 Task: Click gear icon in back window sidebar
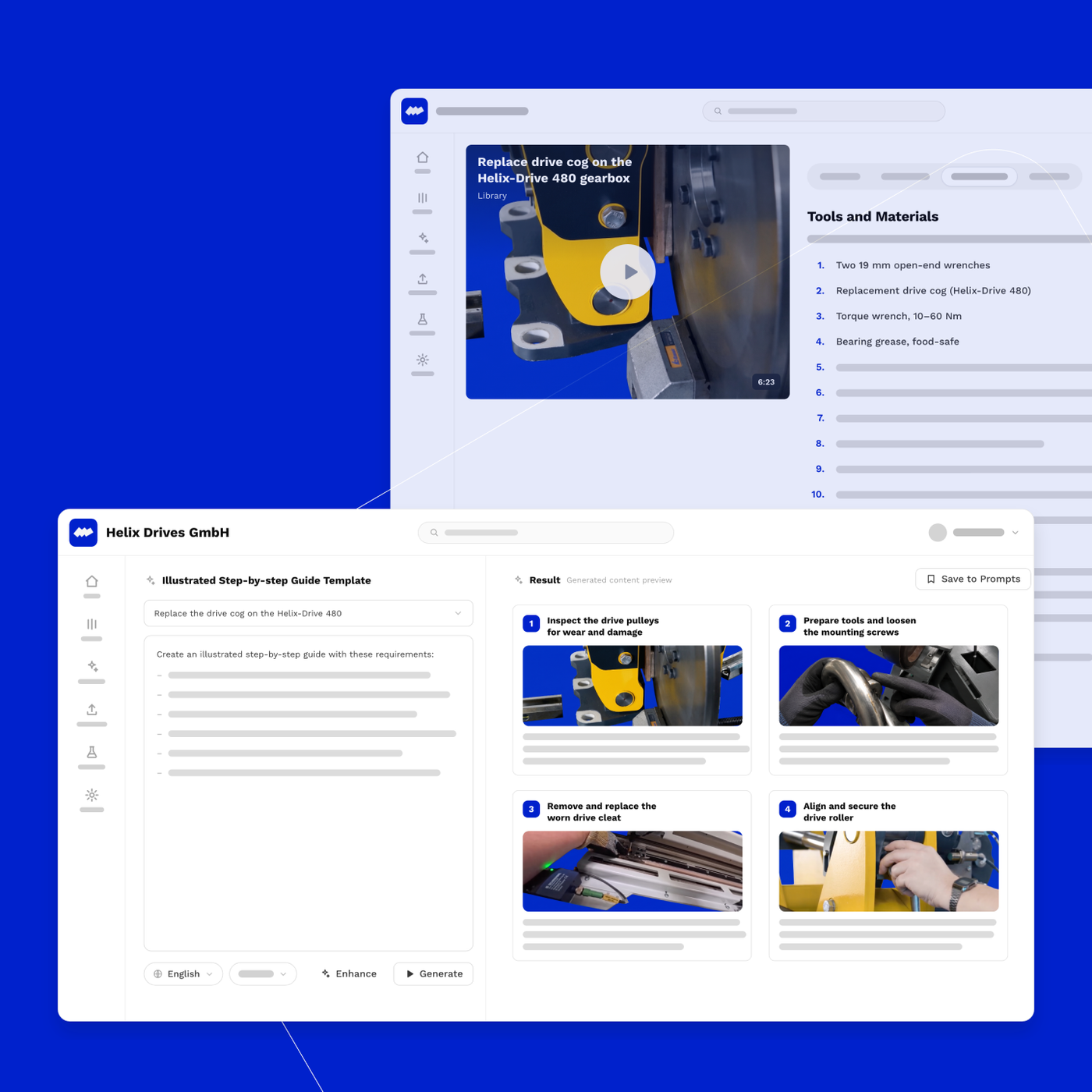[x=423, y=360]
